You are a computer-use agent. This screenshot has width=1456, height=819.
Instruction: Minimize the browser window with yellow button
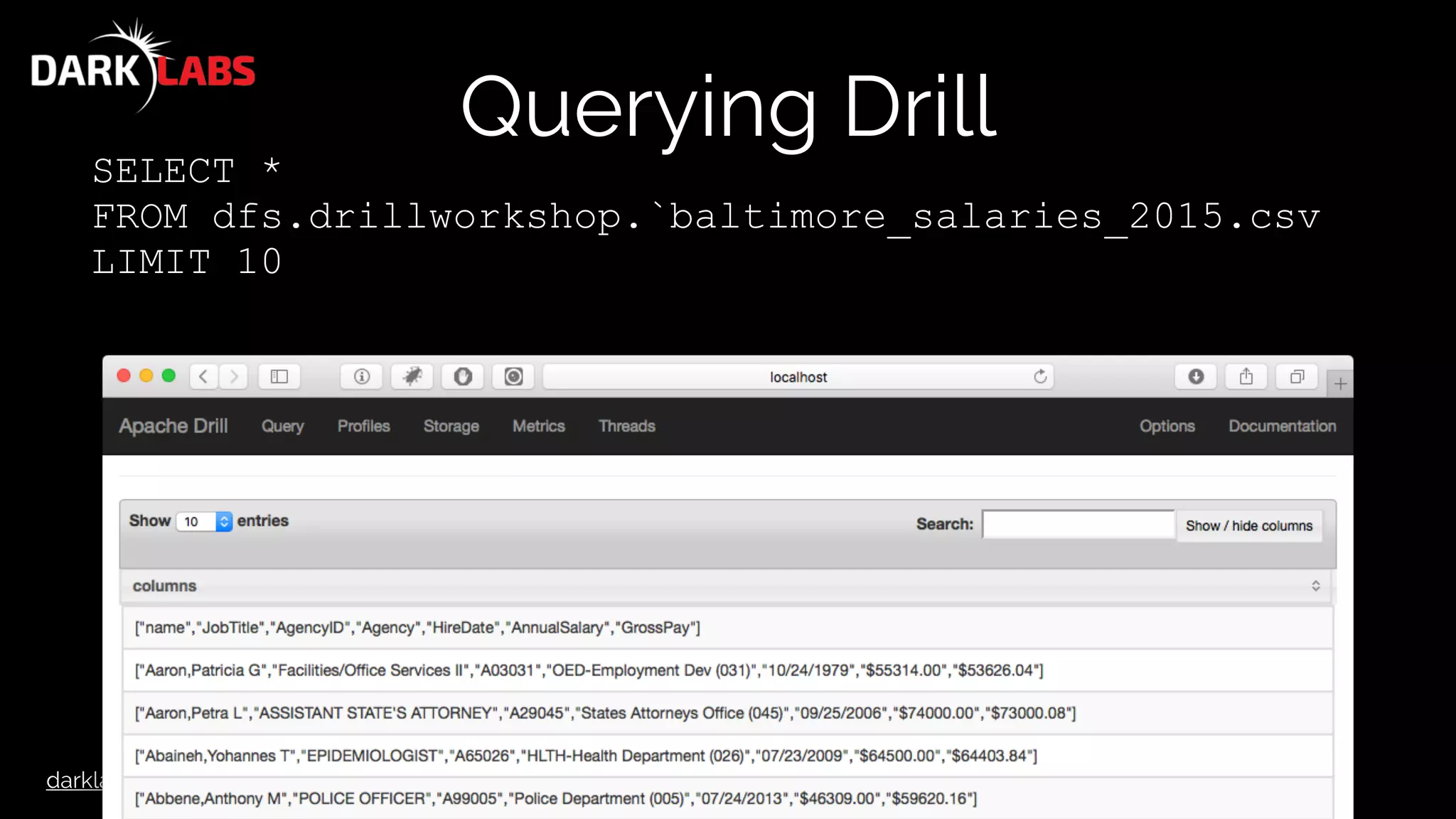point(146,375)
